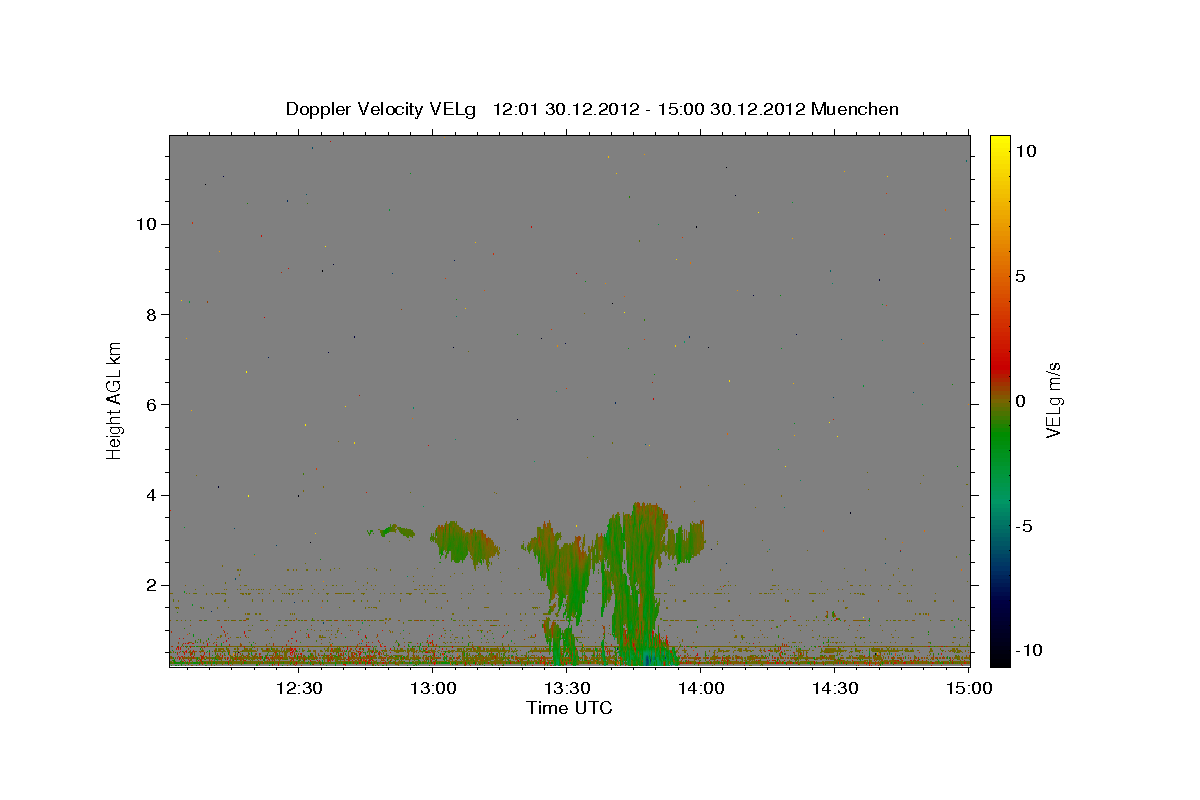Click the colorbar value 10 label

coord(1025,151)
